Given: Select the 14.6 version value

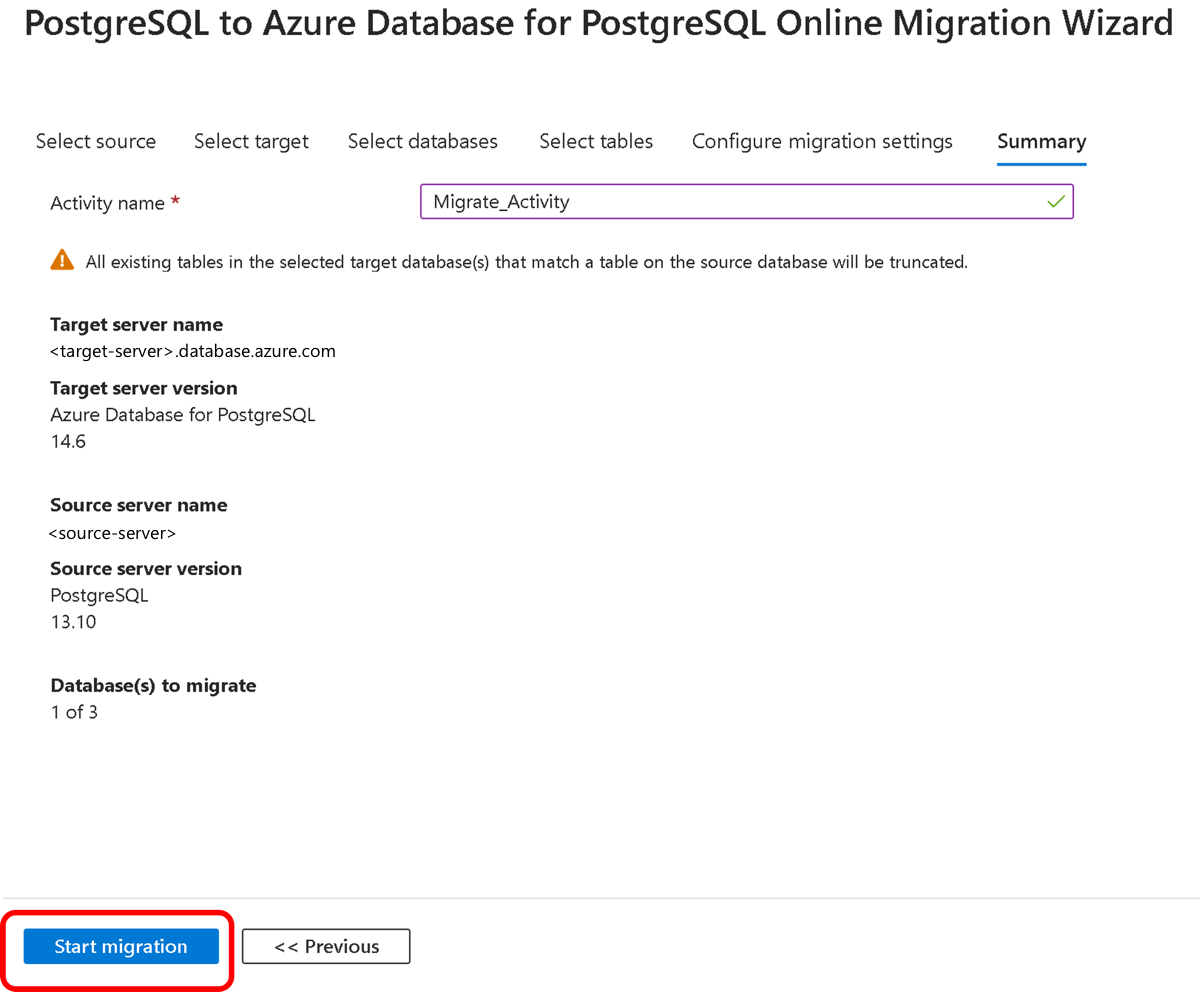Looking at the screenshot, I should 68,441.
